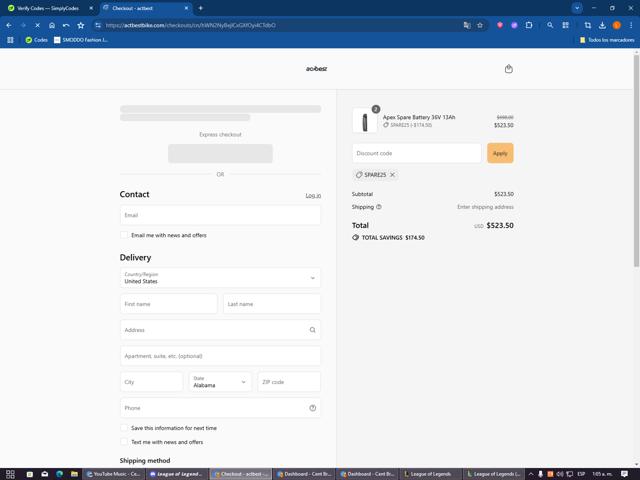This screenshot has width=640, height=480.
Task: Open Country/Region dropdown
Action: pyautogui.click(x=220, y=278)
